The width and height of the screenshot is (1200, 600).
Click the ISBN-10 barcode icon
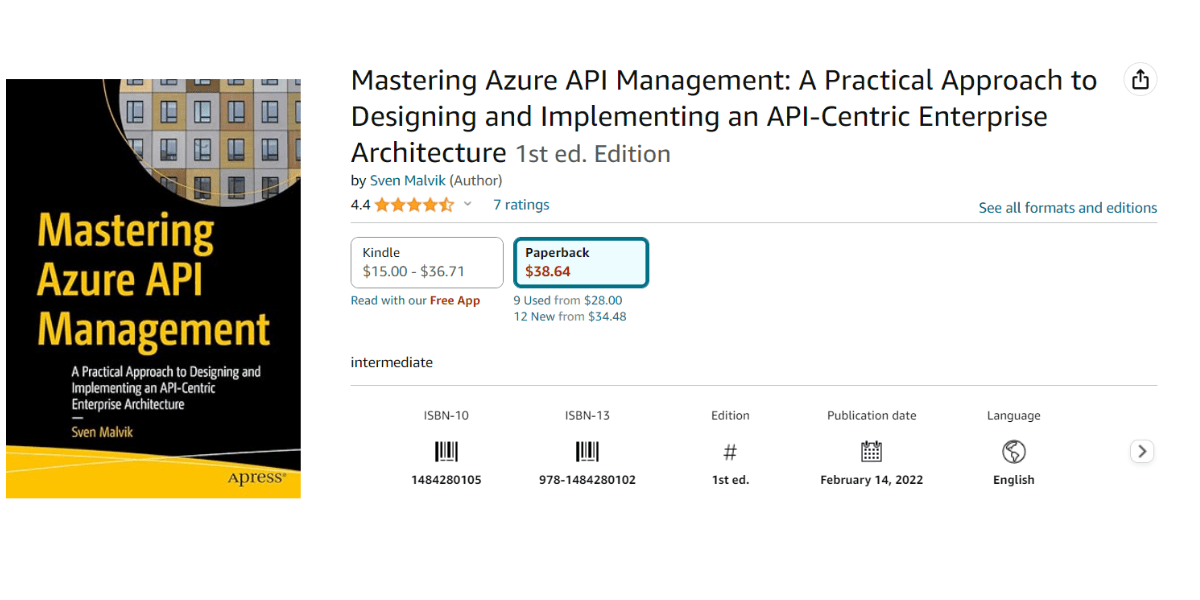pyautogui.click(x=446, y=451)
